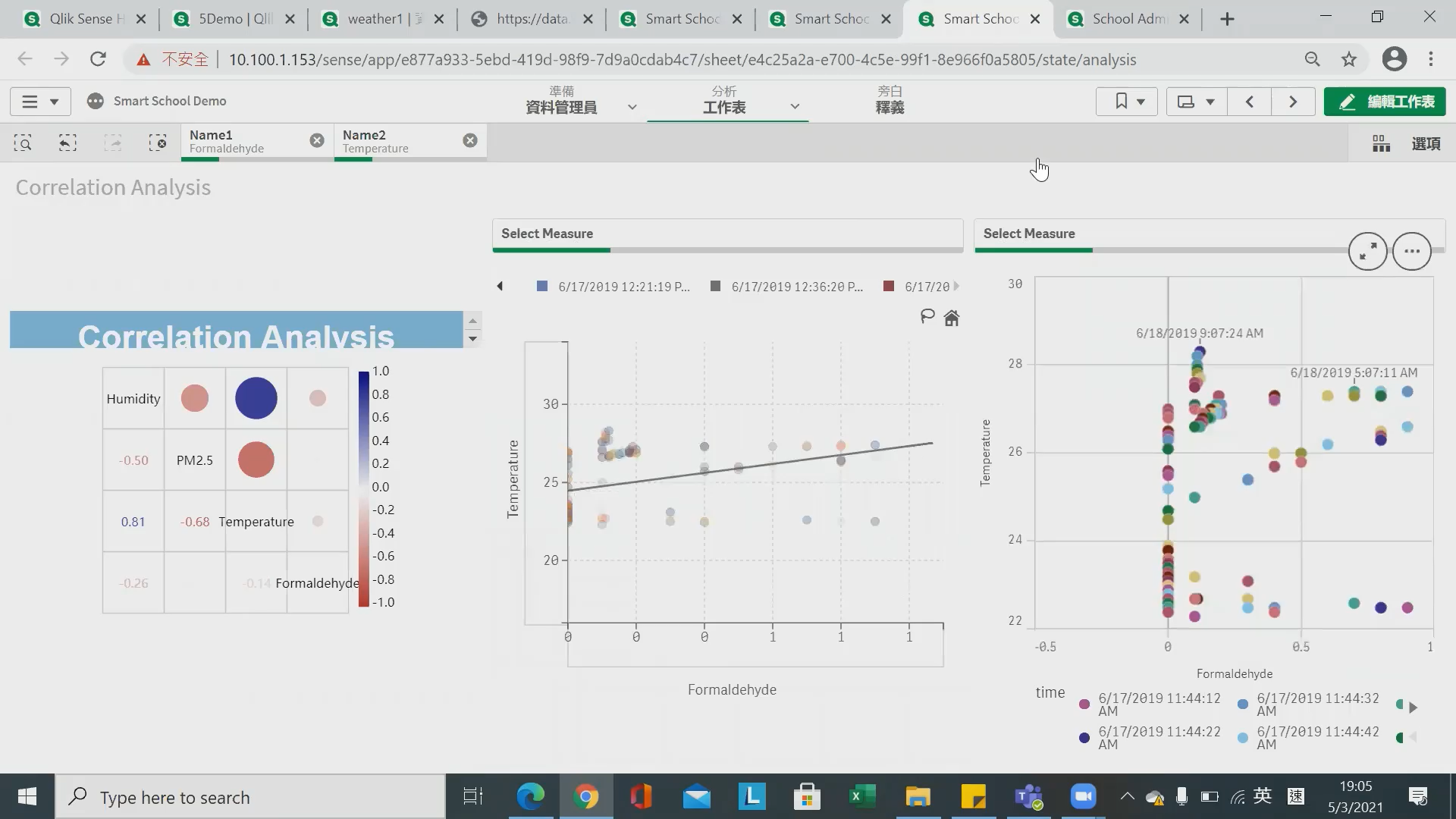The height and width of the screenshot is (819, 1456).
Task: Expand the 資料管理員 tab dropdown arrow
Action: click(x=632, y=107)
